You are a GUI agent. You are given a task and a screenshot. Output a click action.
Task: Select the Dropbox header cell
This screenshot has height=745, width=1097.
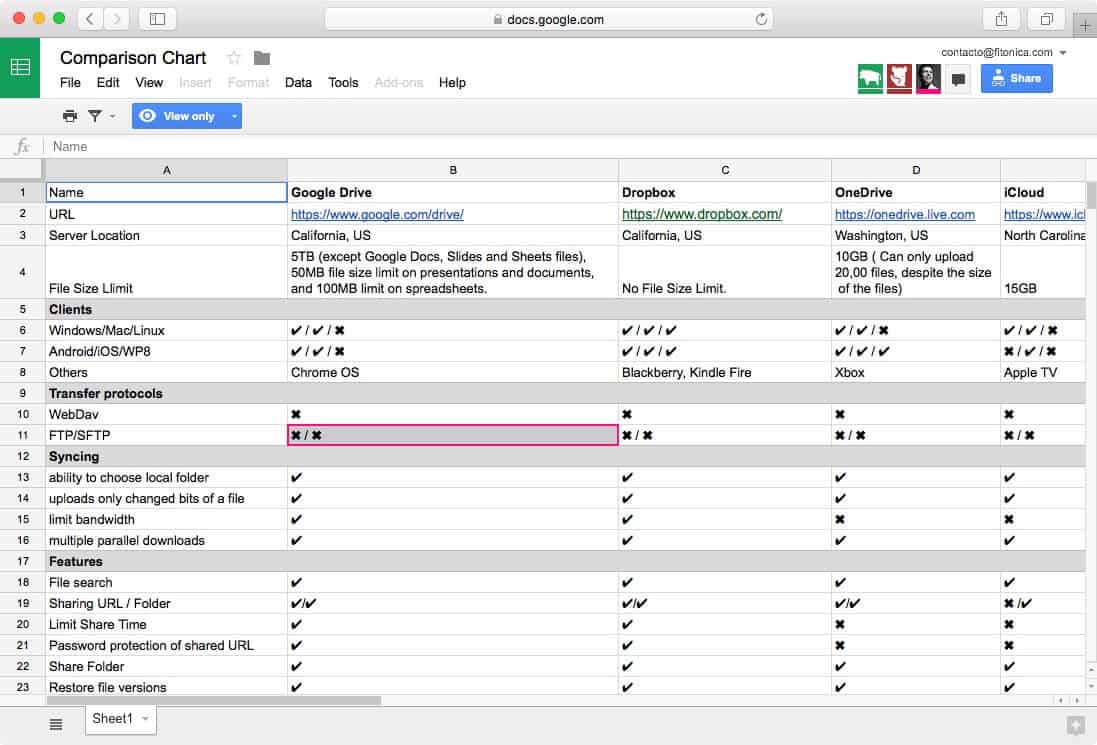(x=725, y=192)
